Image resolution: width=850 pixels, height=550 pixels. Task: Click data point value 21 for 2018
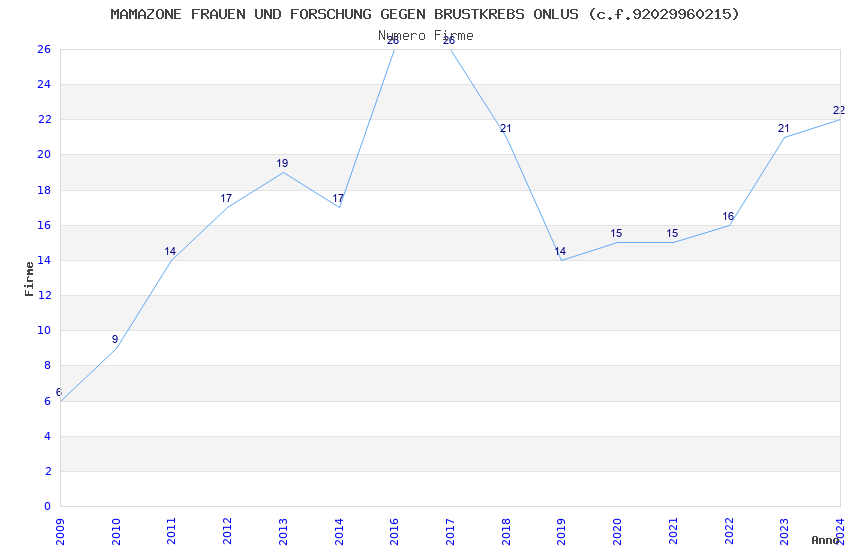(505, 128)
